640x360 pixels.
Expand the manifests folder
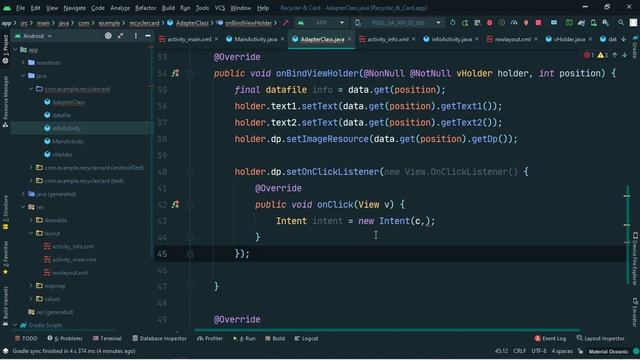click(x=23, y=62)
